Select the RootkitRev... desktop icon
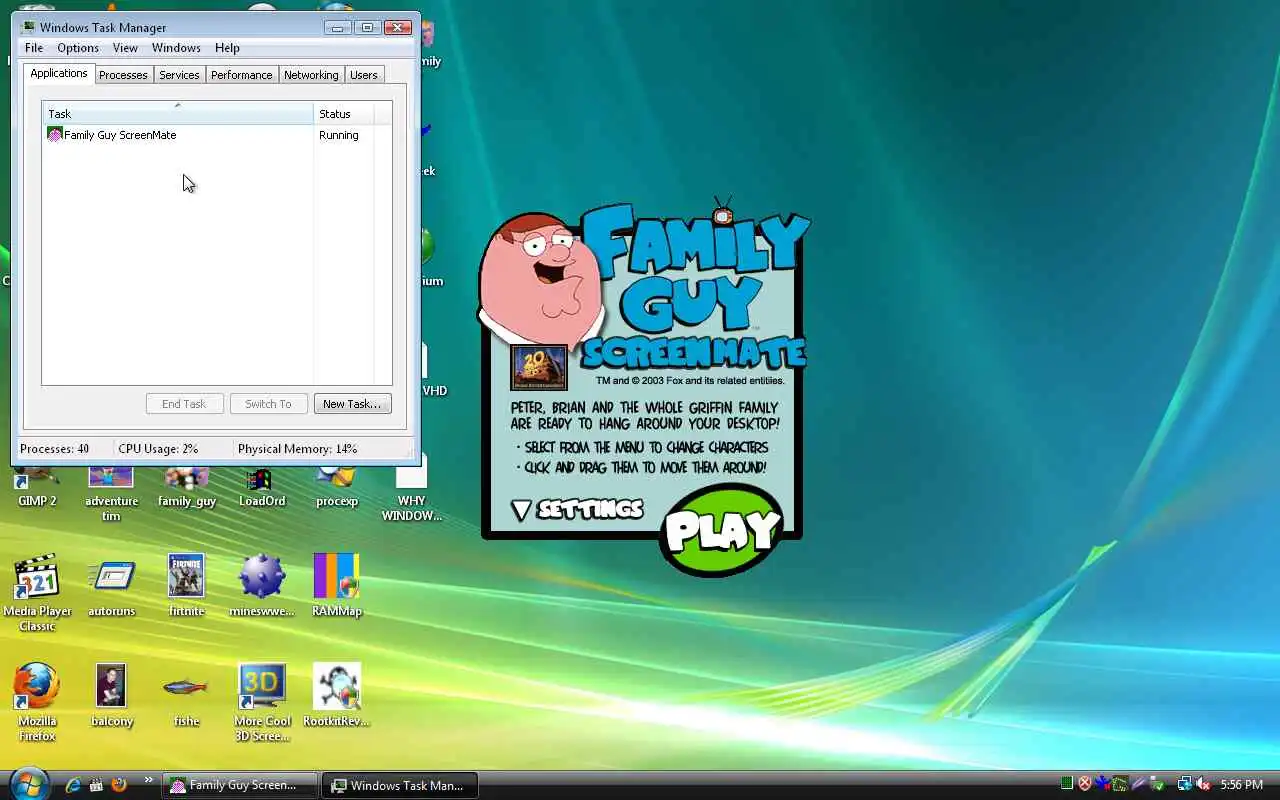 click(337, 696)
